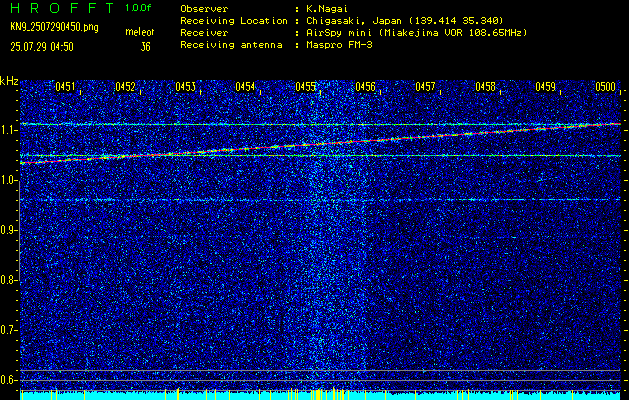The width and height of the screenshot is (629, 400).
Task: Click the 0.8 kHz axis label
Action: [8, 280]
